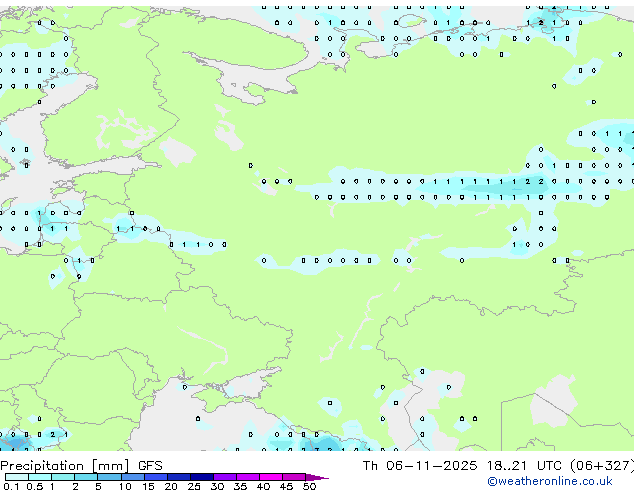Click the '20' legend scale label
Image resolution: width=634 pixels, height=490 pixels.
click(x=171, y=486)
